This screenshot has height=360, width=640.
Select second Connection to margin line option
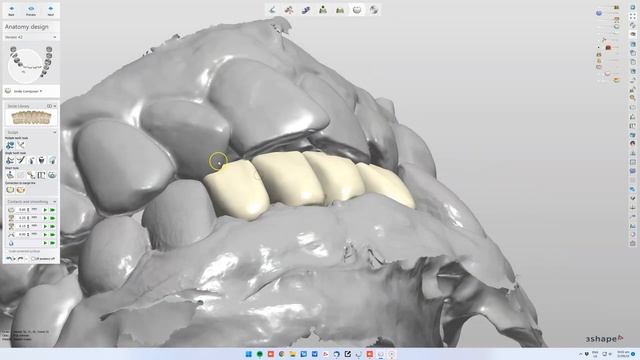point(21,190)
